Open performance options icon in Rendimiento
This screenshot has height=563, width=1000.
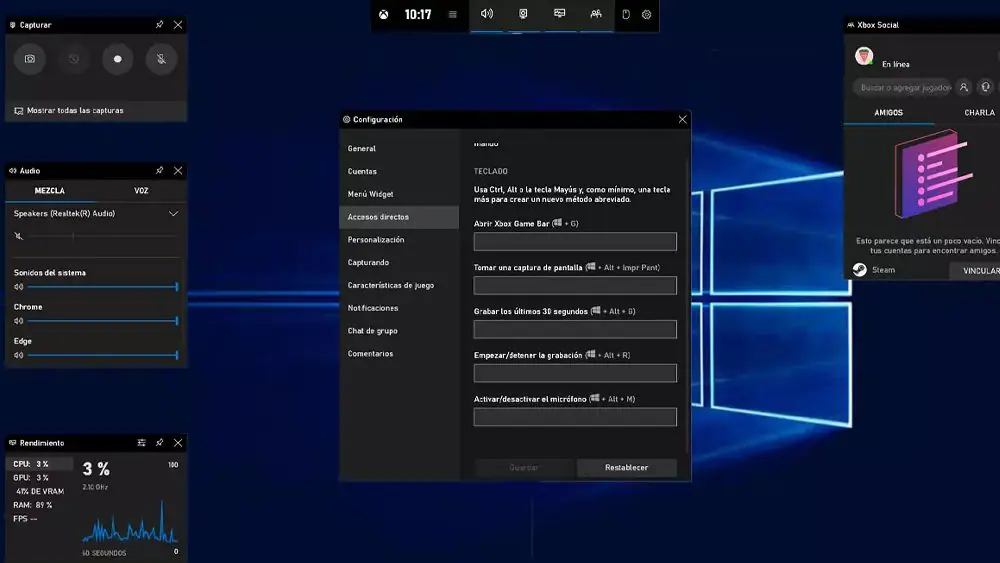click(142, 443)
